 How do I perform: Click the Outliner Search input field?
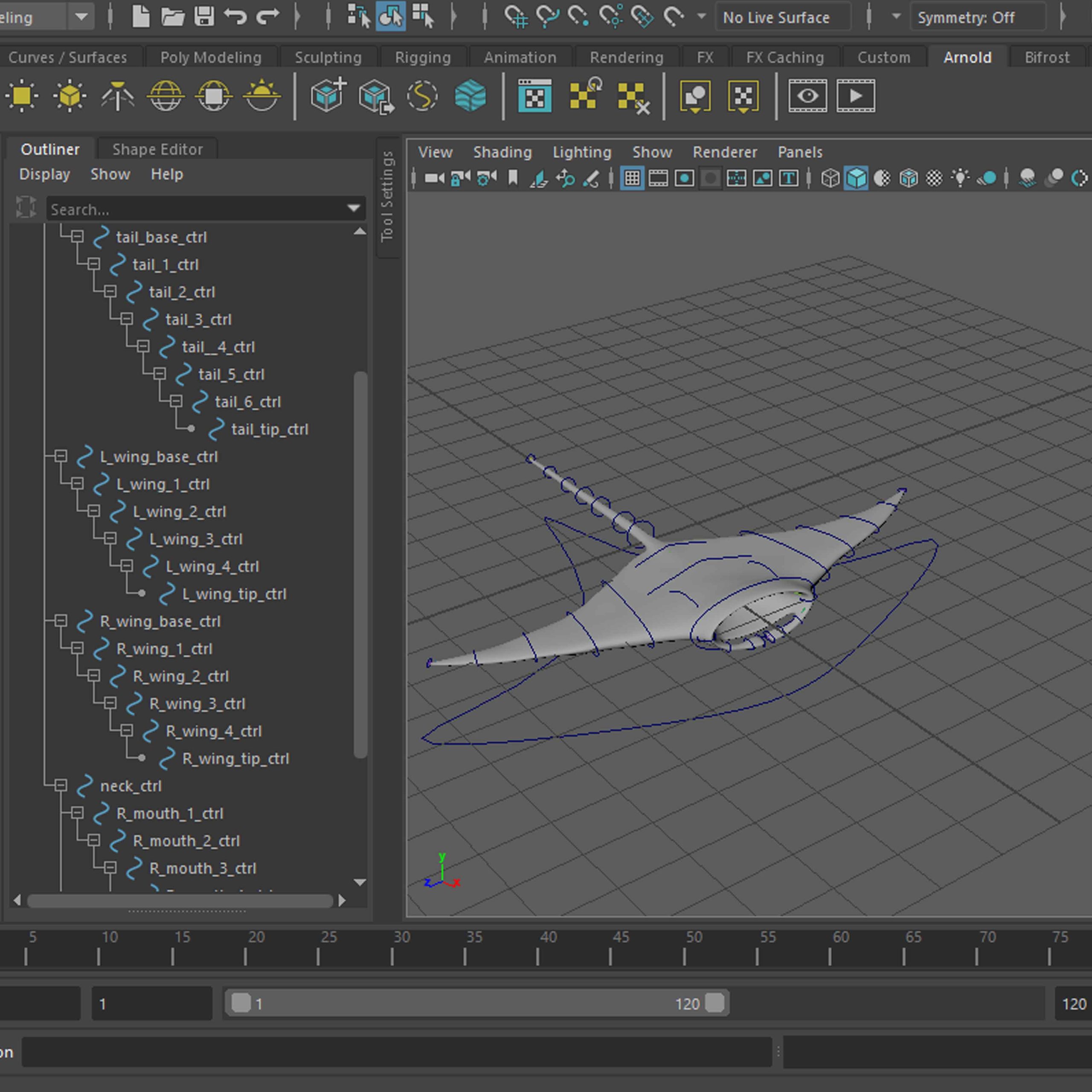[x=196, y=209]
